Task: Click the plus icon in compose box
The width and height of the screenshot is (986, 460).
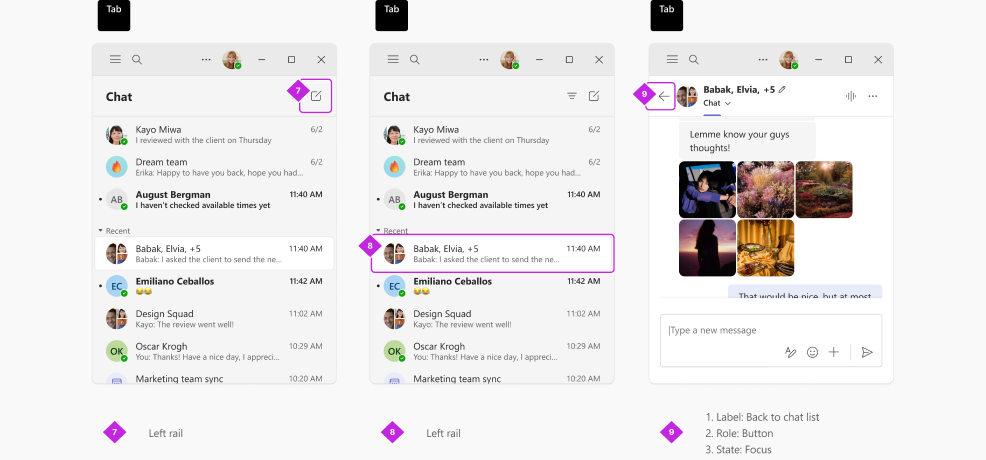Action: (x=834, y=353)
